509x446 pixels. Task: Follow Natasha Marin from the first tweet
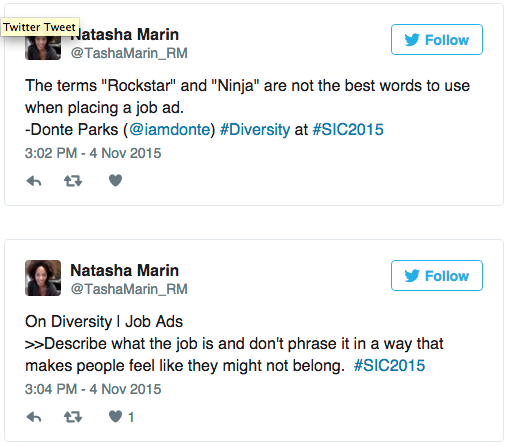437,40
